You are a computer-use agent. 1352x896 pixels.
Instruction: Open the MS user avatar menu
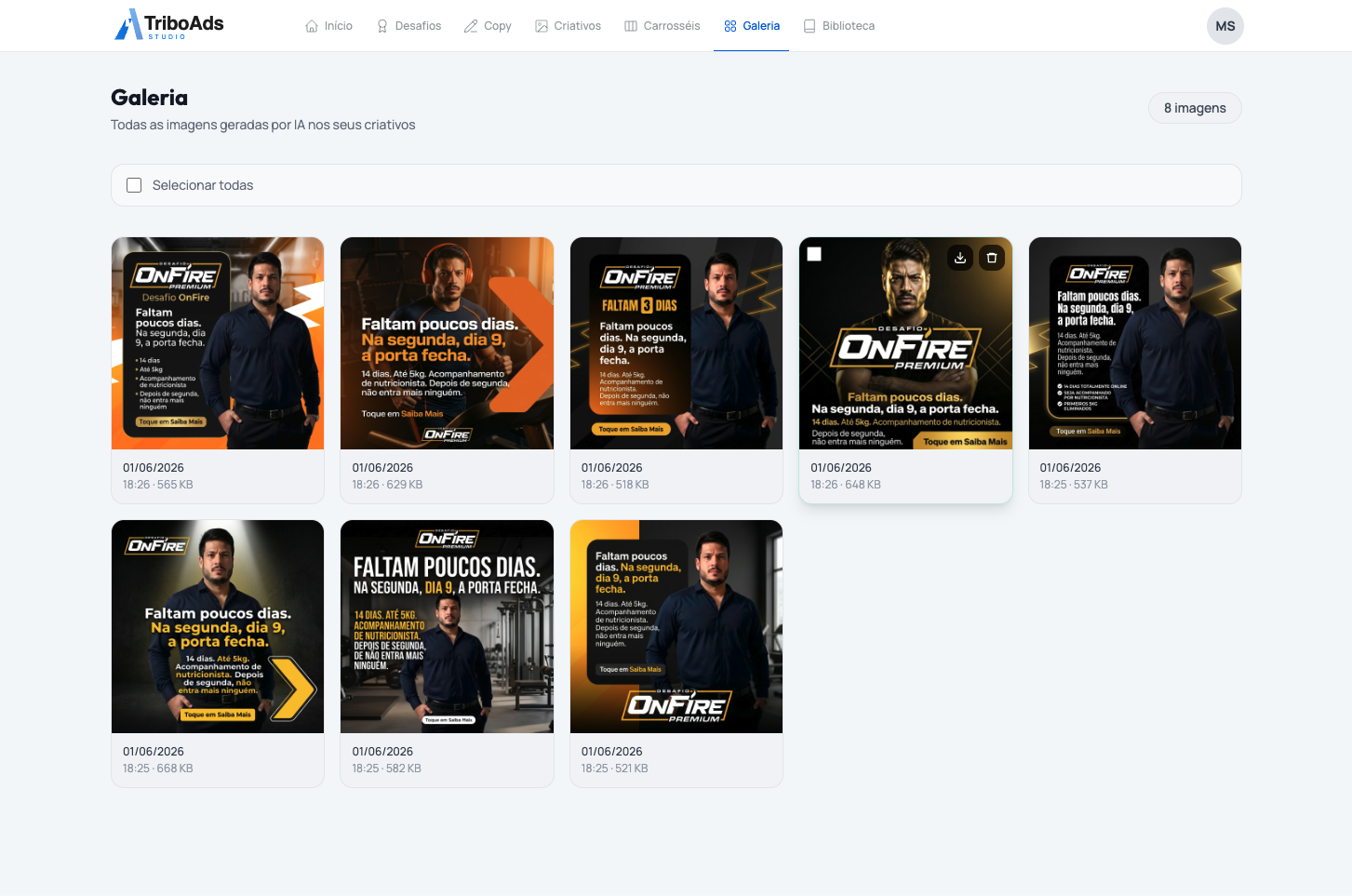[x=1225, y=26]
